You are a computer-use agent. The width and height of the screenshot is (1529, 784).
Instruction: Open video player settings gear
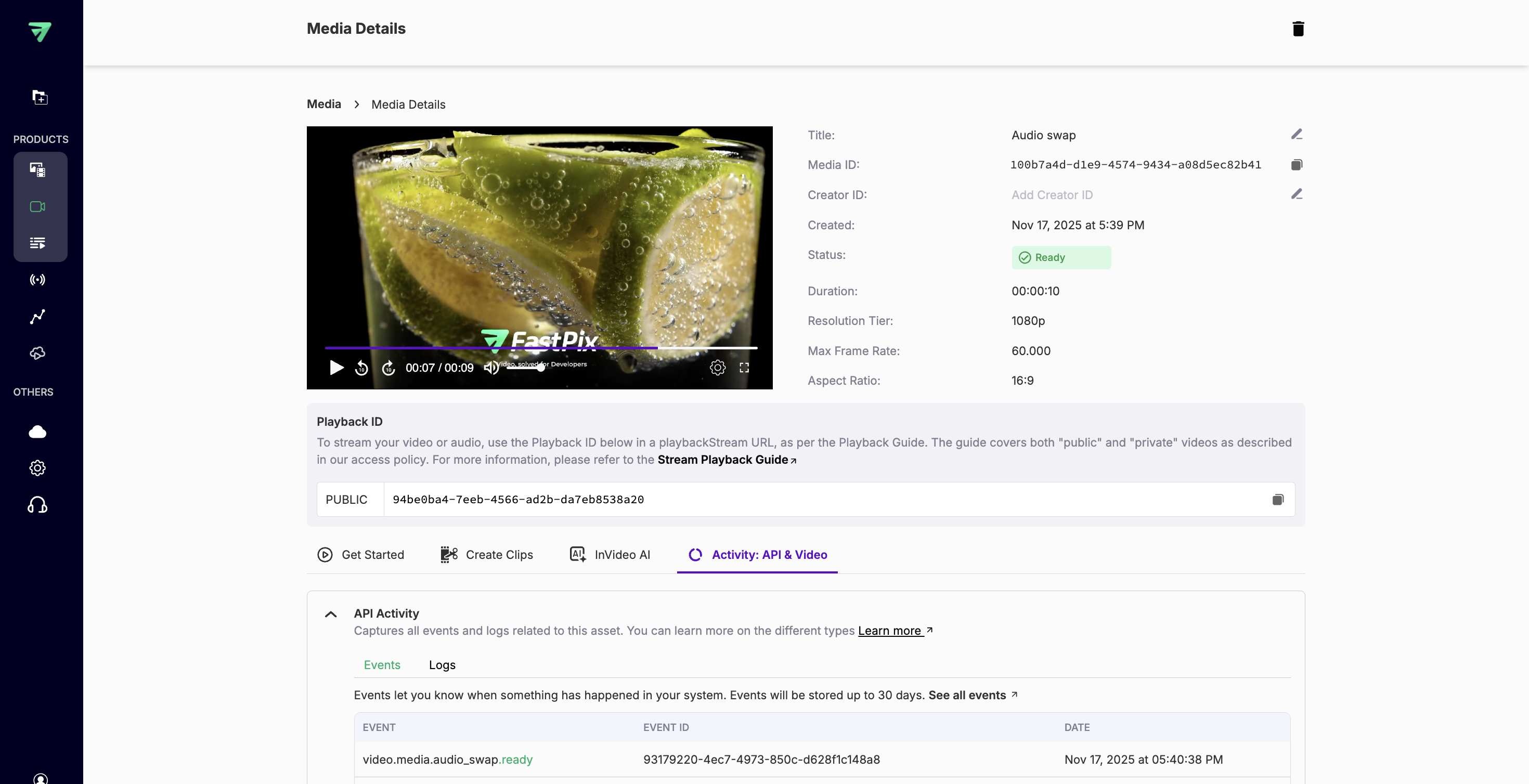[x=717, y=368]
